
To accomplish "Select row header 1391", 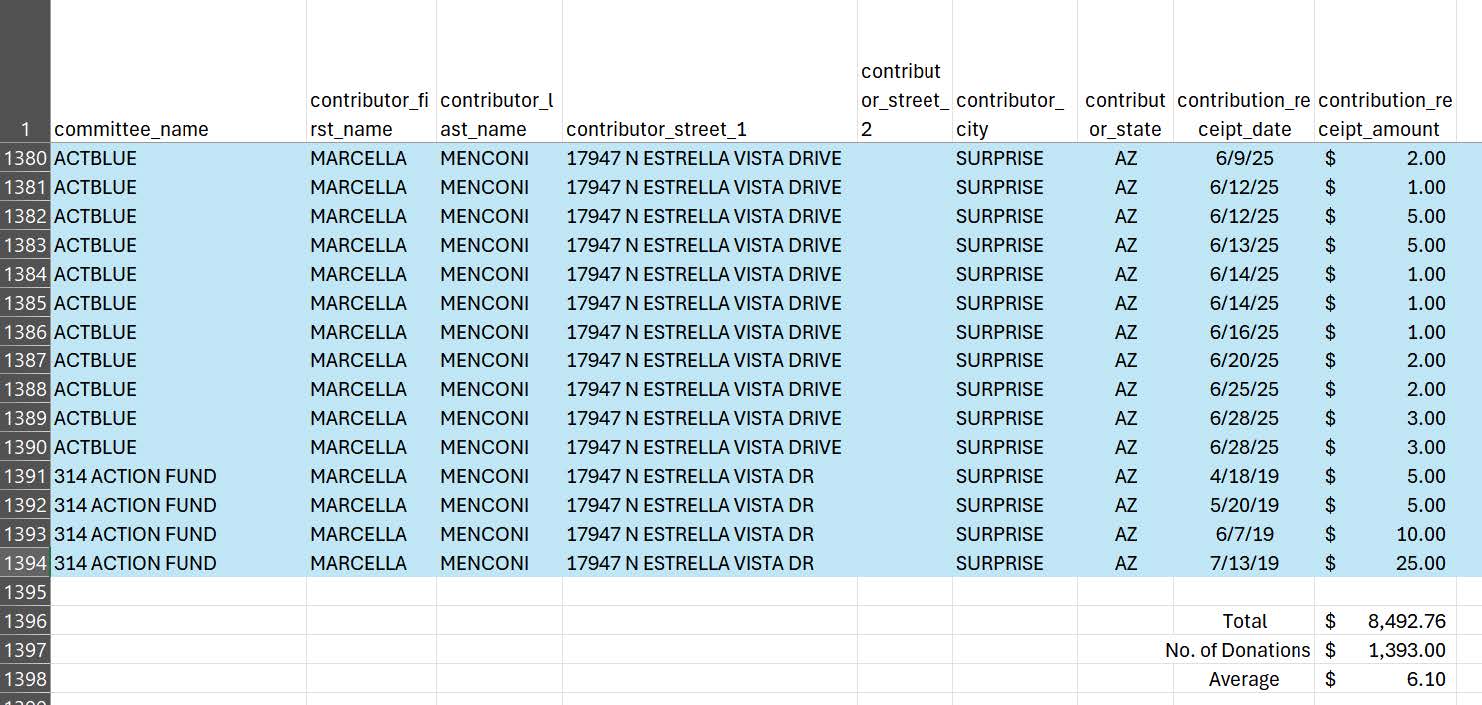I will pyautogui.click(x=24, y=476).
